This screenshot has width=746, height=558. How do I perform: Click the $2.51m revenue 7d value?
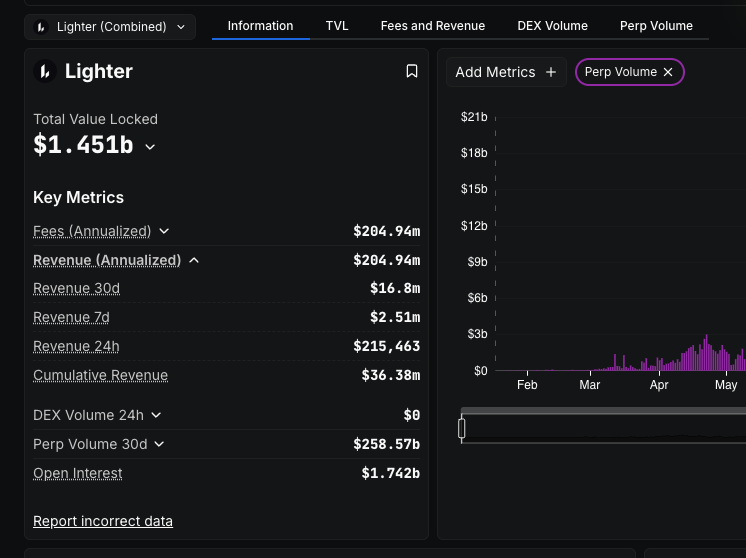tap(395, 317)
